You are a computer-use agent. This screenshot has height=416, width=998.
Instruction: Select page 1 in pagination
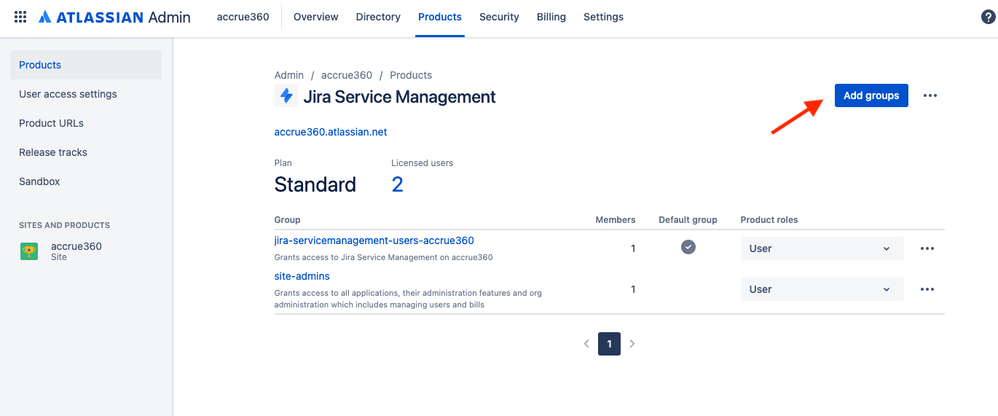point(609,344)
